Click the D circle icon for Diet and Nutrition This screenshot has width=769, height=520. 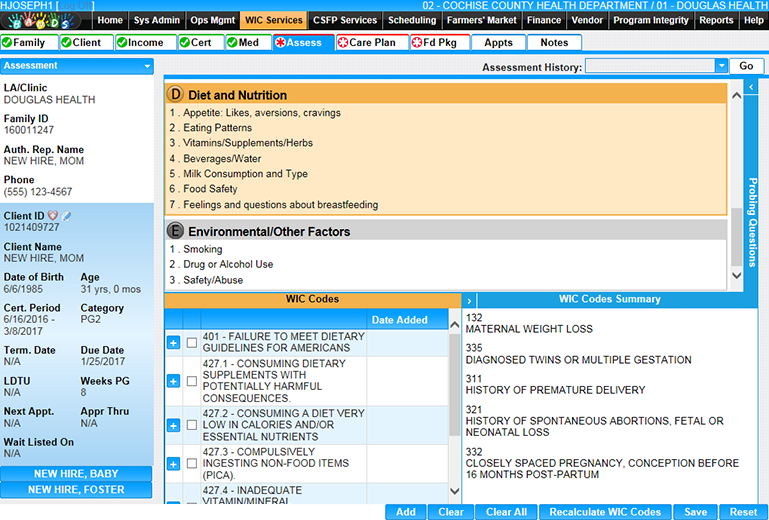pos(176,95)
